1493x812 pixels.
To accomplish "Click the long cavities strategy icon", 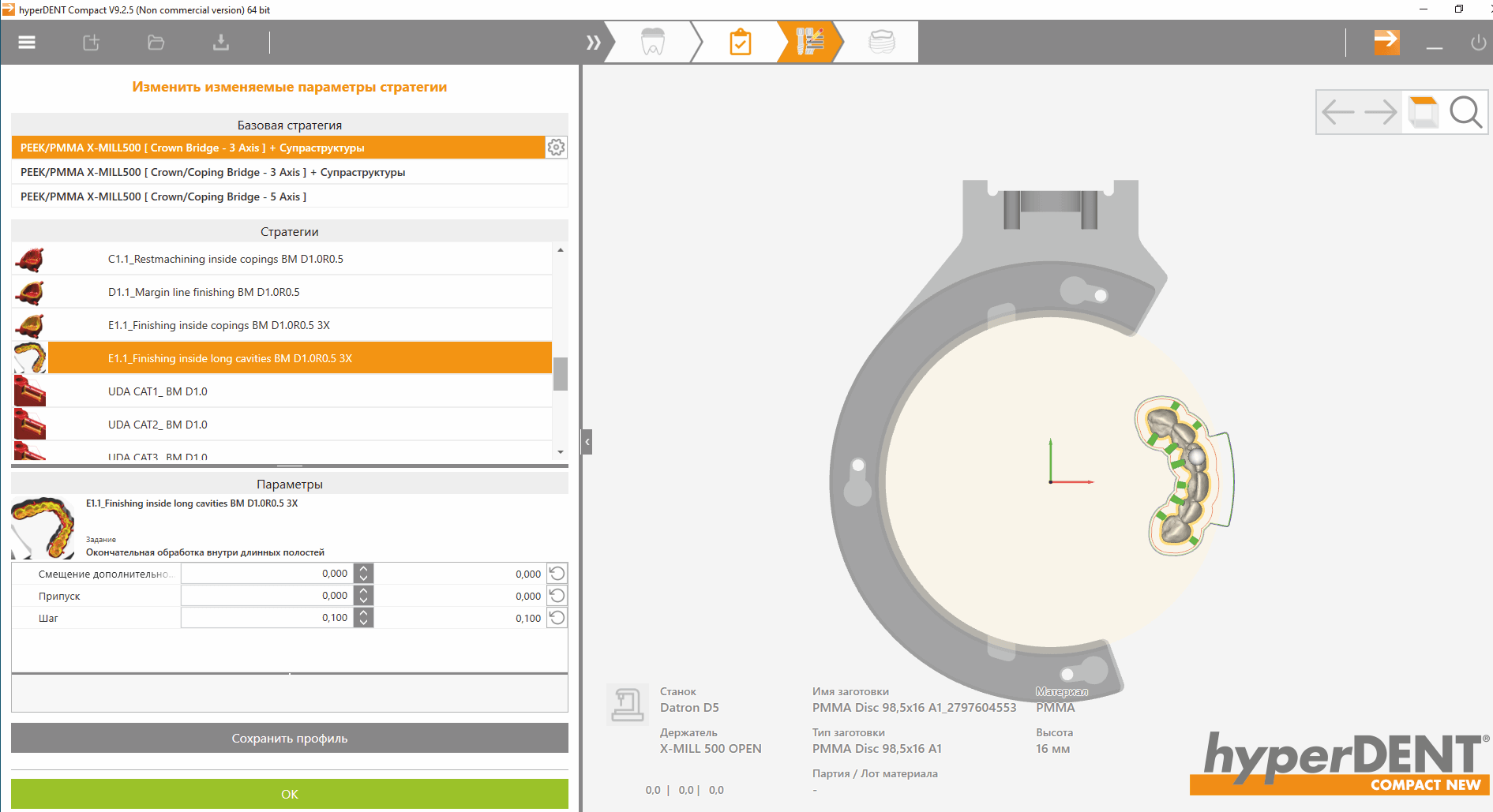I will coord(30,358).
